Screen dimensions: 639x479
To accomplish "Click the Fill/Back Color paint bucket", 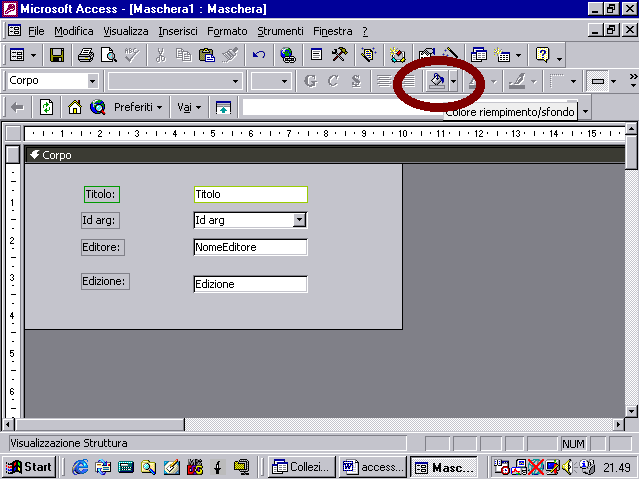I will pos(437,81).
